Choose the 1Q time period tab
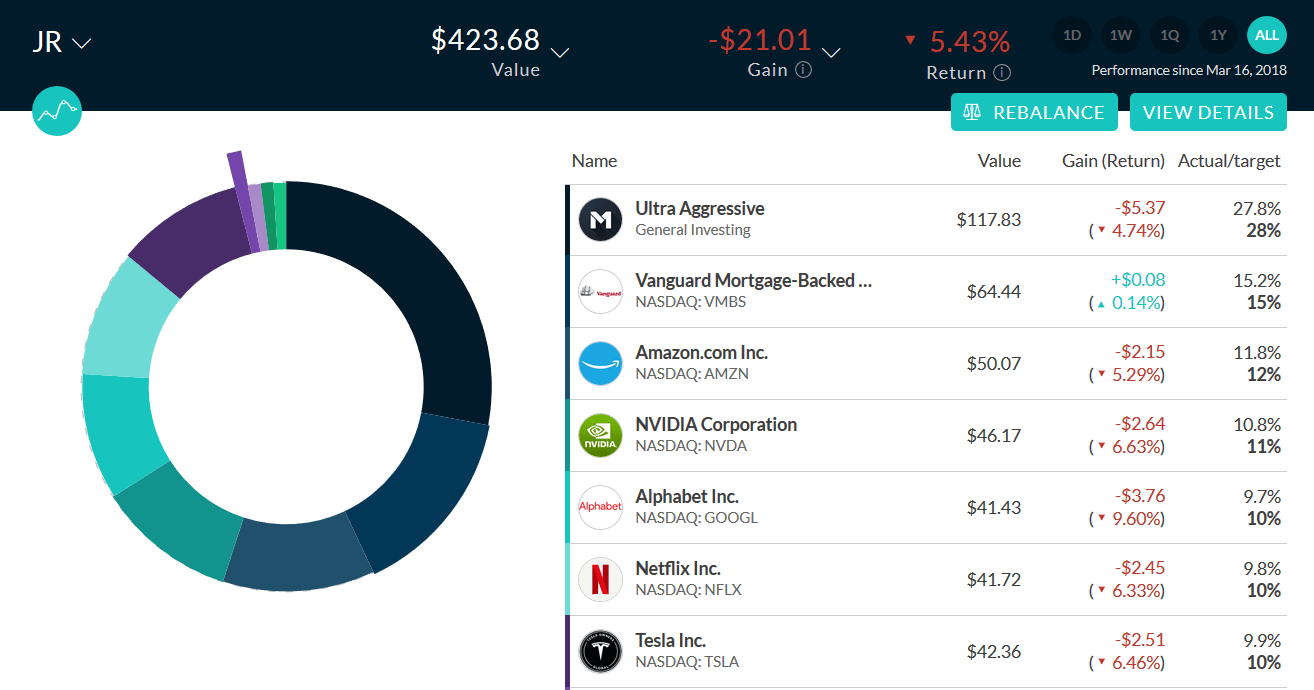This screenshot has height=690, width=1314. [x=1169, y=35]
